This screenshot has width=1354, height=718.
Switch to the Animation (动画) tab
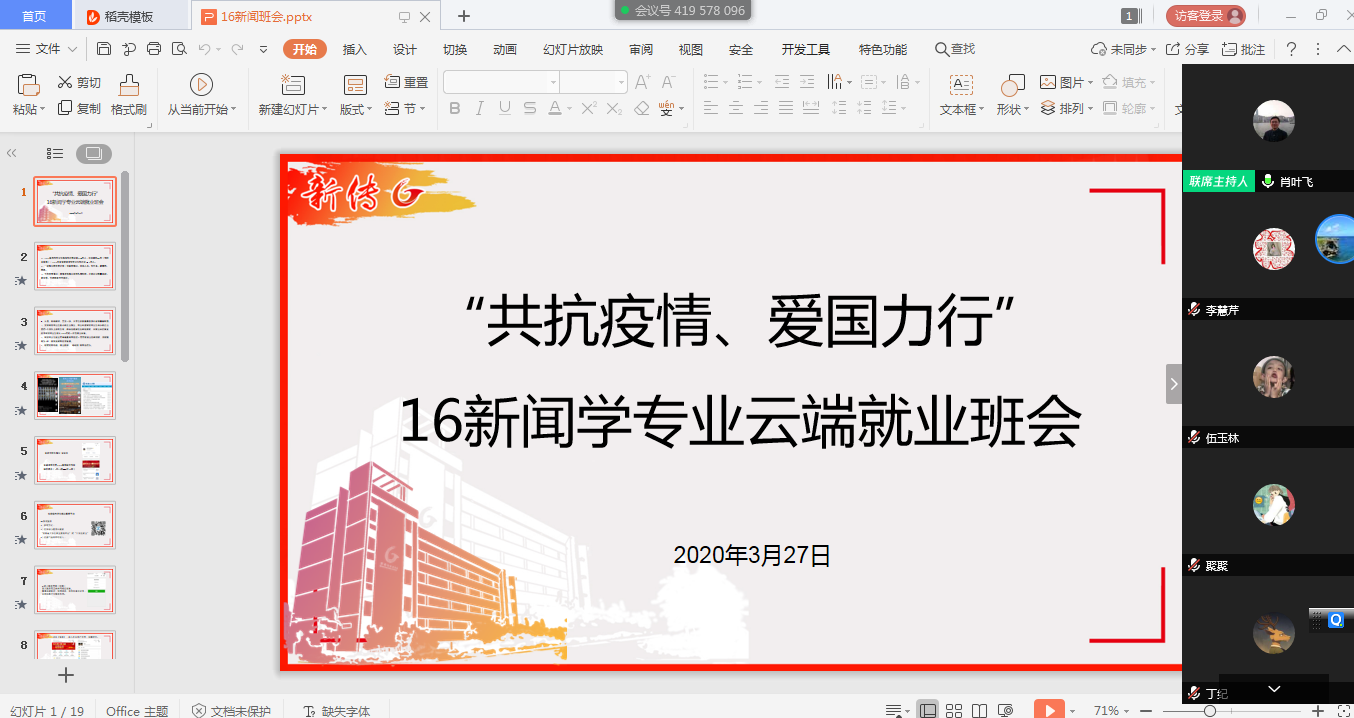pyautogui.click(x=505, y=50)
